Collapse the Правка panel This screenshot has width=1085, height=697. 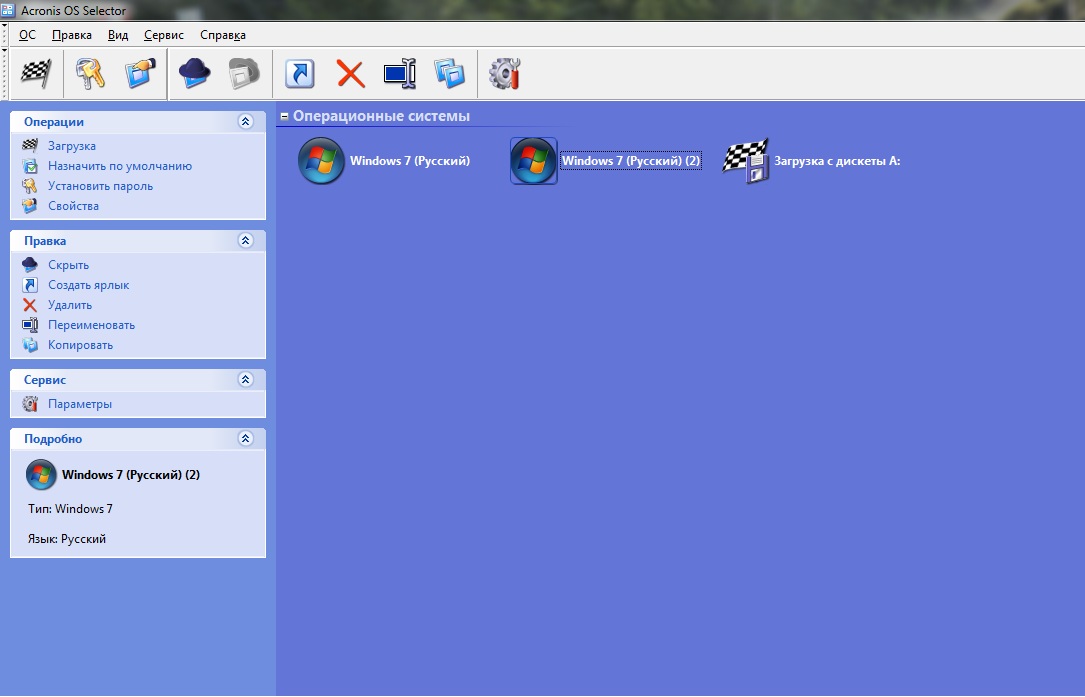pyautogui.click(x=245, y=241)
